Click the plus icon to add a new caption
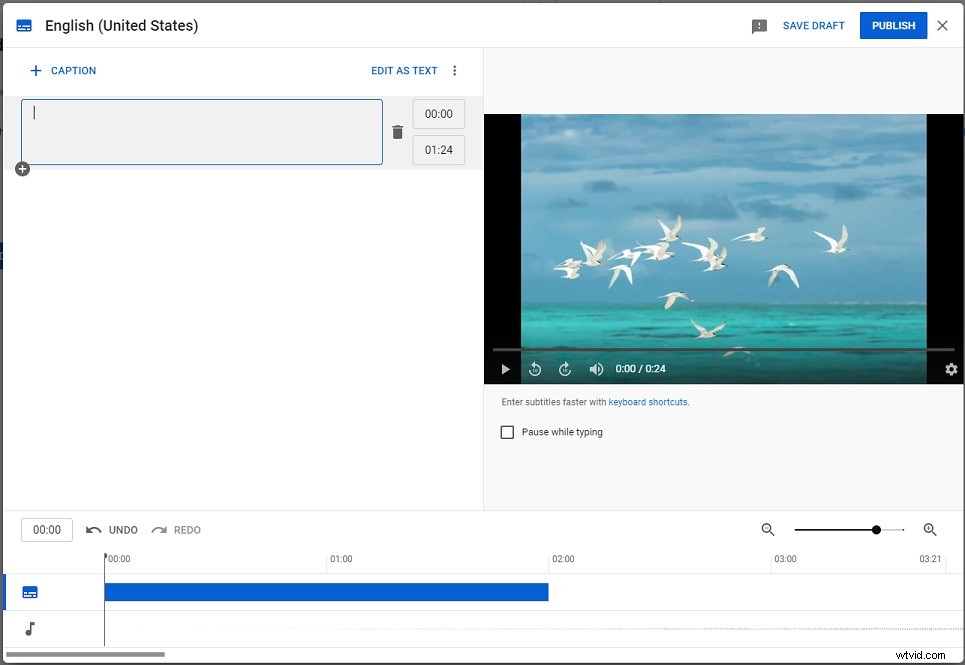The height and width of the screenshot is (665, 965). (x=22, y=169)
